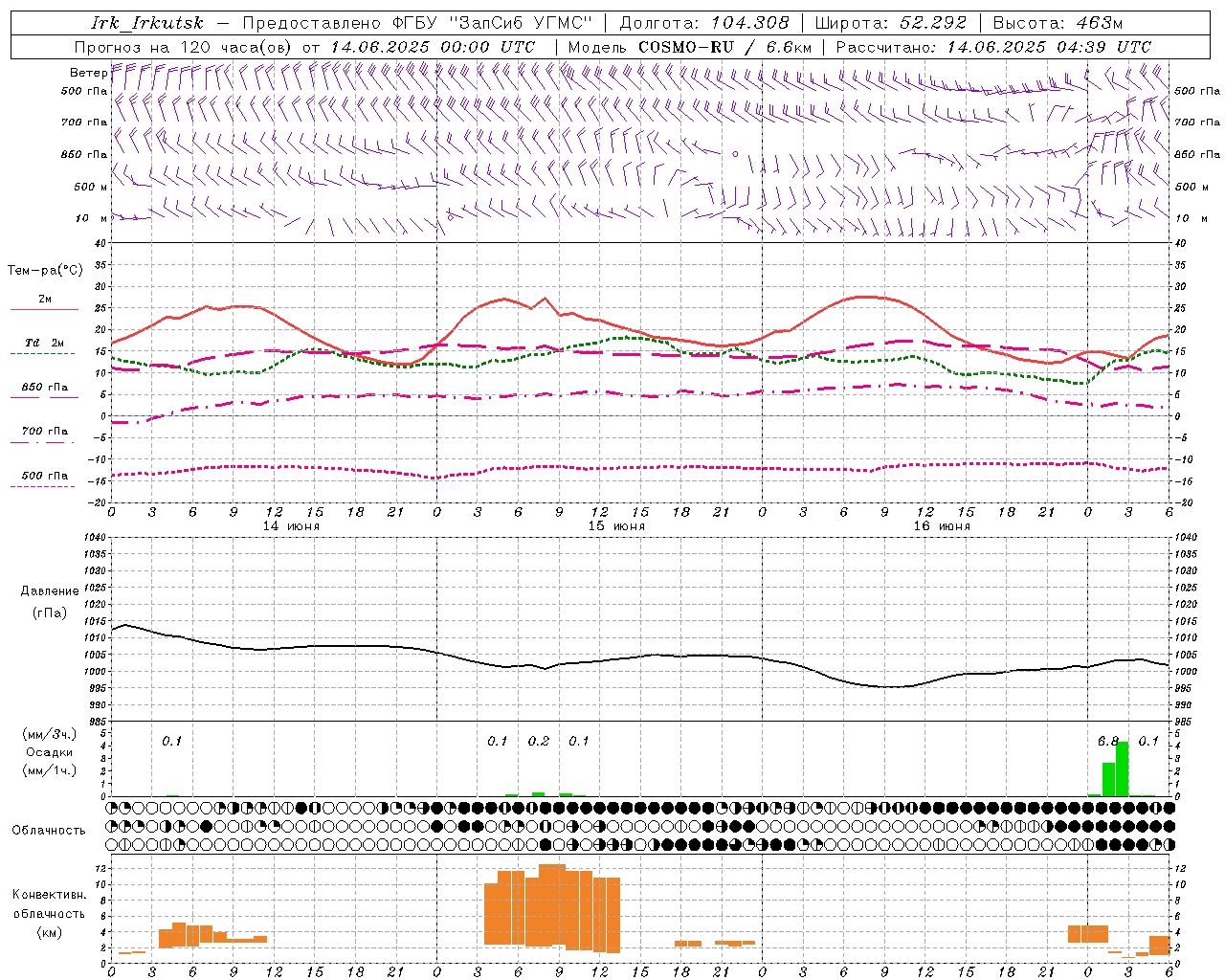Select the (мм/1ч.) precipitation unit label
This screenshot has height=980, width=1225.
click(x=50, y=770)
